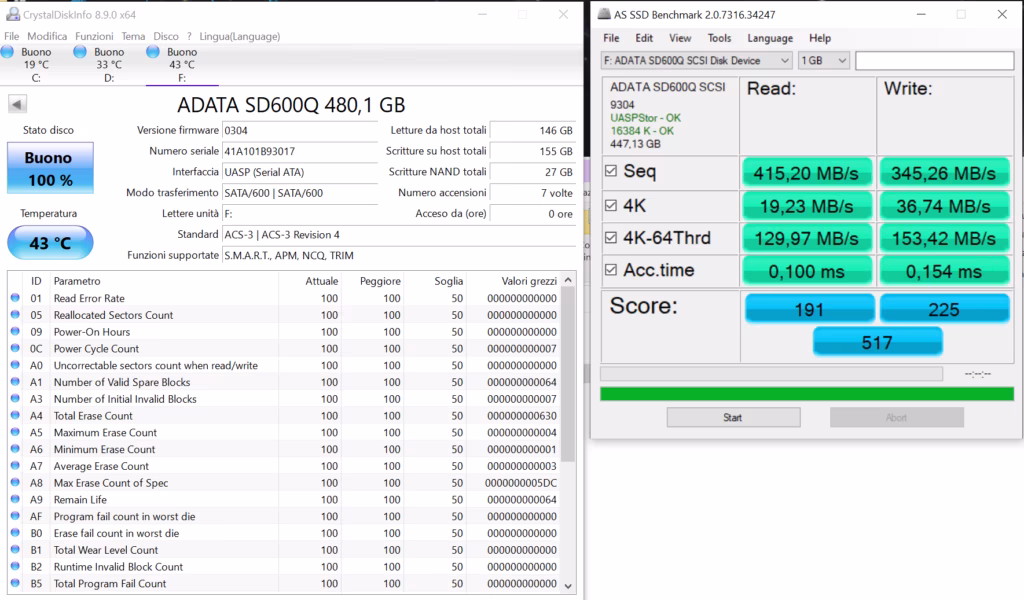Click the 43 °C temperature indicator button
The image size is (1024, 600).
tap(50, 243)
